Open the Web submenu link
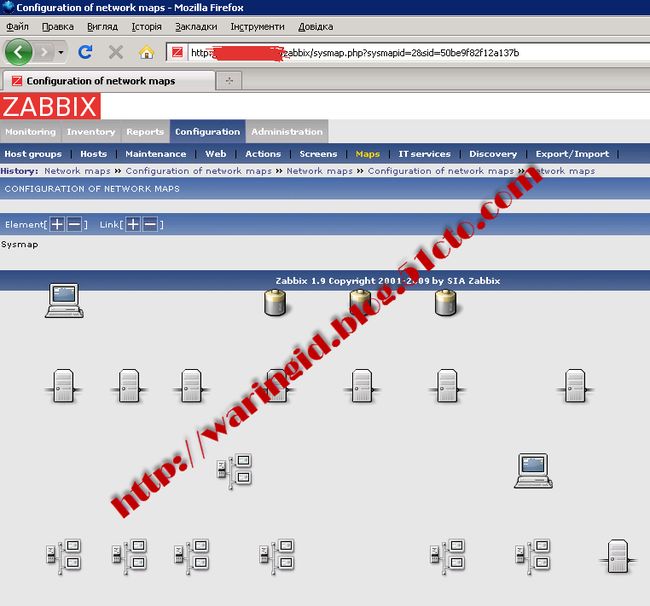 click(216, 154)
